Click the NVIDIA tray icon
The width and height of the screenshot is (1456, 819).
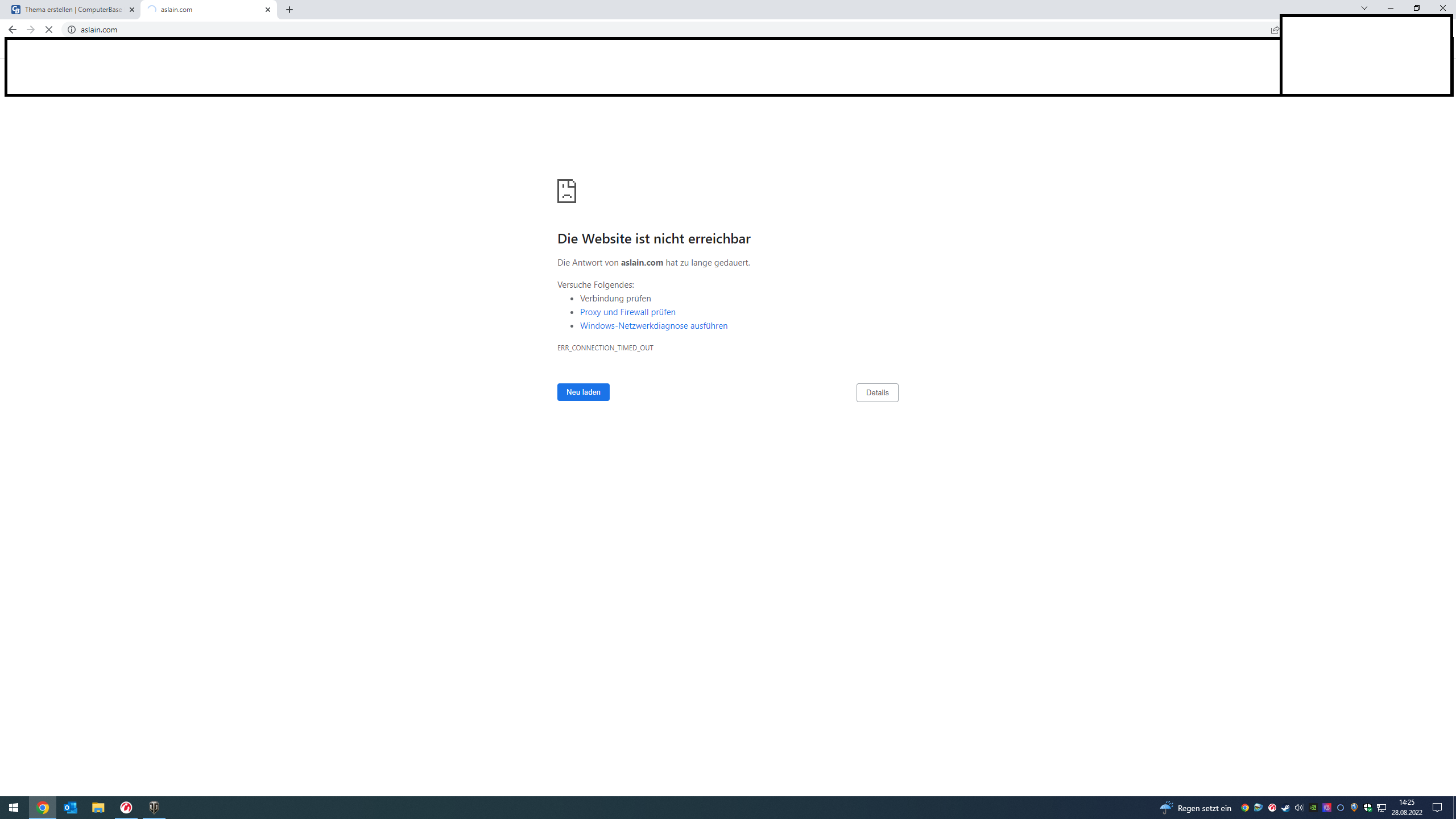click(1313, 808)
